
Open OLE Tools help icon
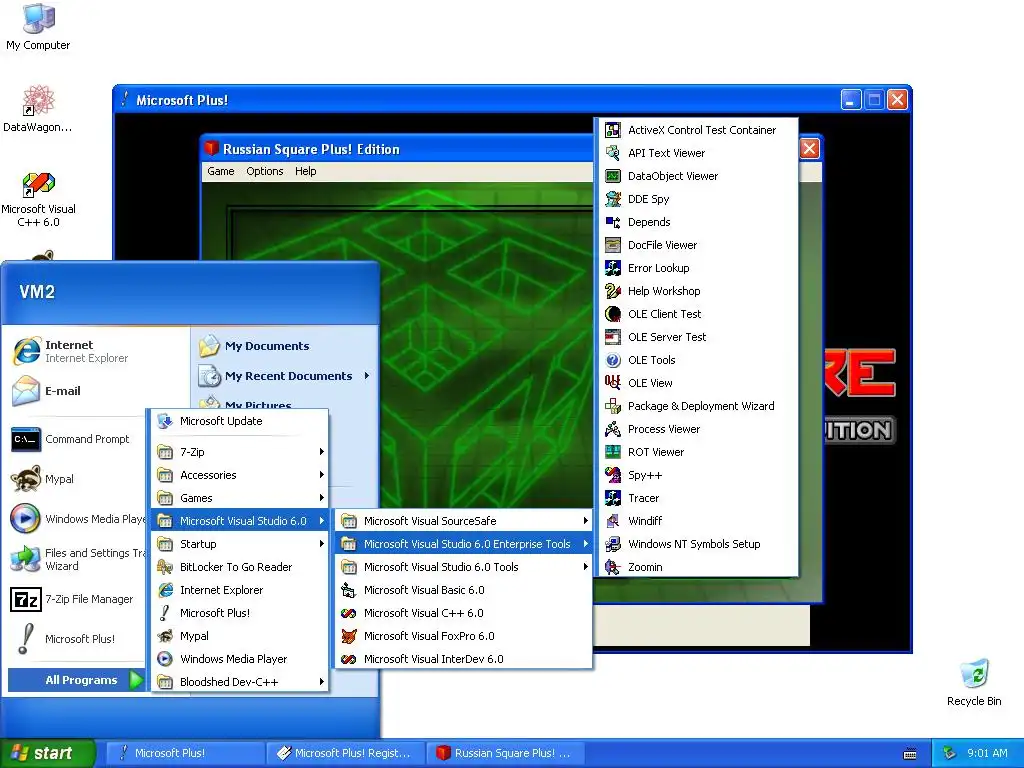[x=613, y=360]
